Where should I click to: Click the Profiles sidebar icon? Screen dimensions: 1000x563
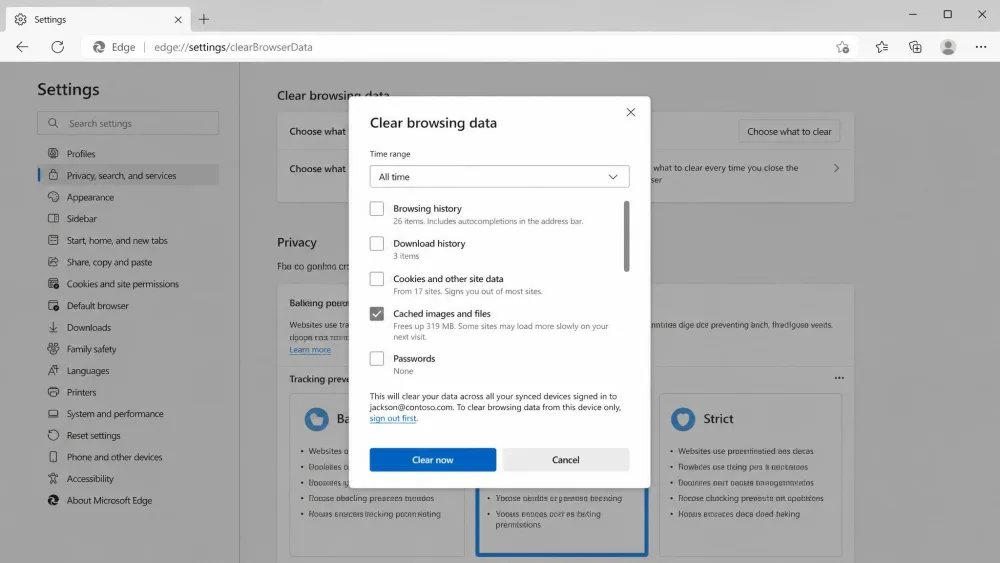53,153
